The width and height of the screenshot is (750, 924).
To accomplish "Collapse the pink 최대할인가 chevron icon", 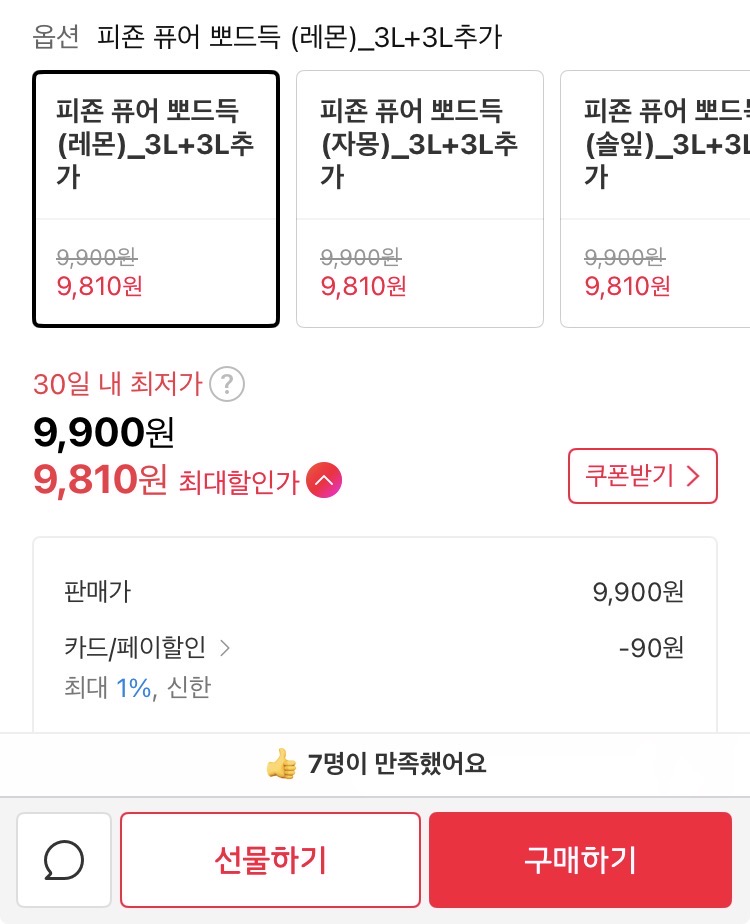I will (324, 481).
